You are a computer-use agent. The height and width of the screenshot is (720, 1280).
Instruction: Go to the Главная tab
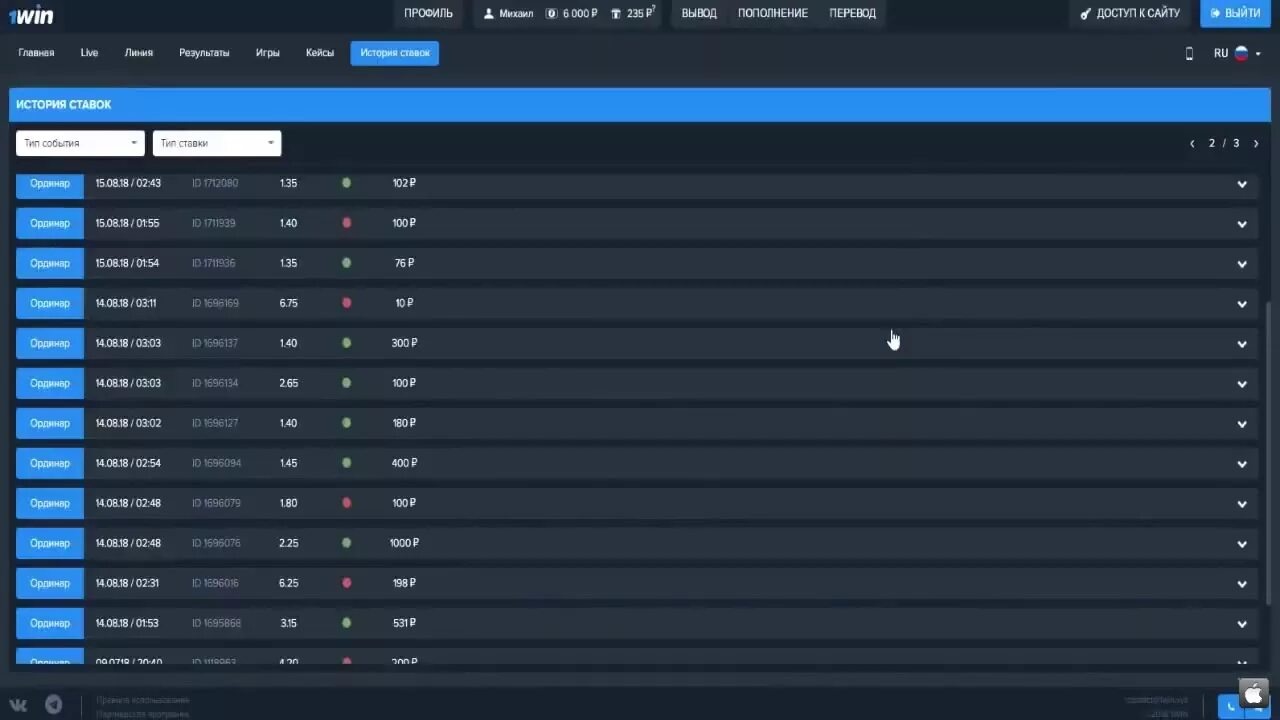pyautogui.click(x=36, y=53)
